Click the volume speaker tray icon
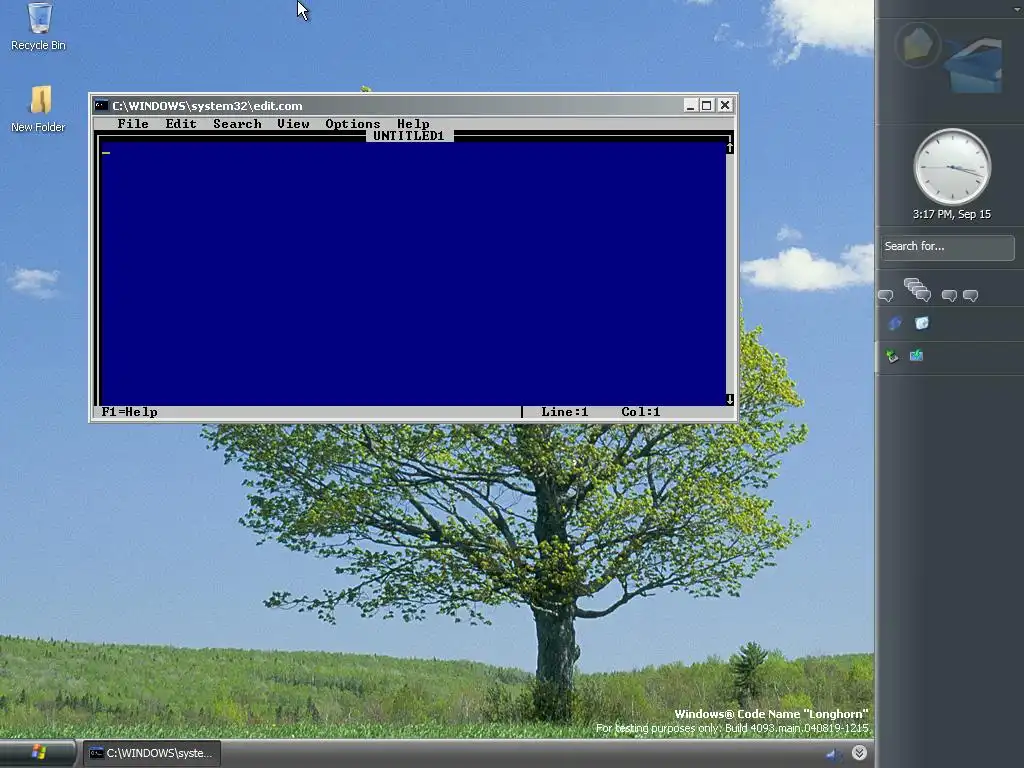The image size is (1024, 768). coord(833,754)
